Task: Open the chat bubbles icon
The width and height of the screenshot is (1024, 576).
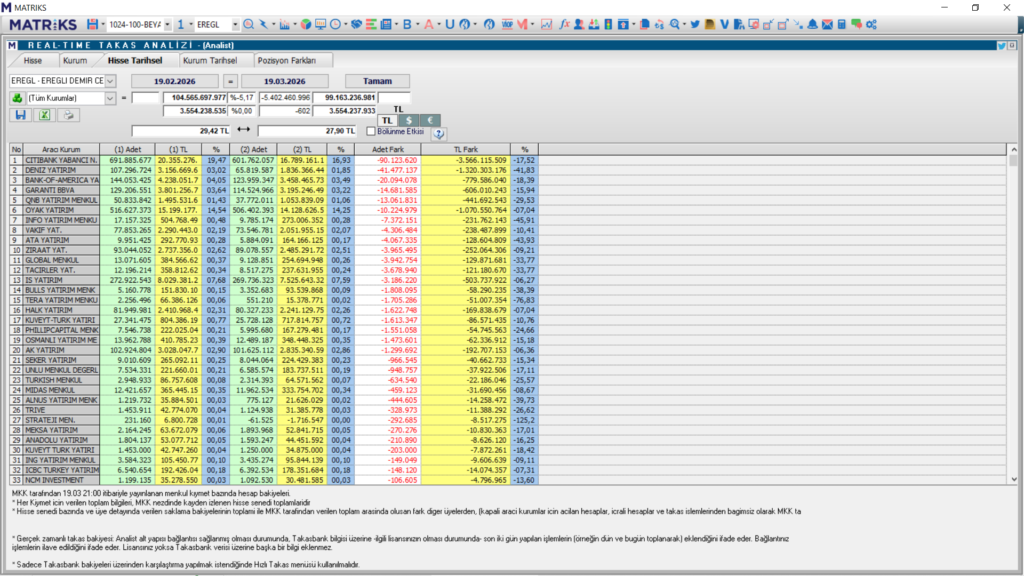Action: coord(856,24)
